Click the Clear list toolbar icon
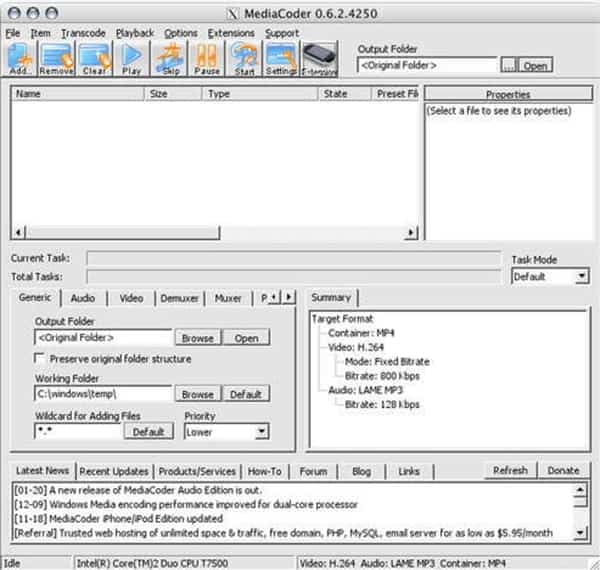The height and width of the screenshot is (570, 600). [95, 59]
